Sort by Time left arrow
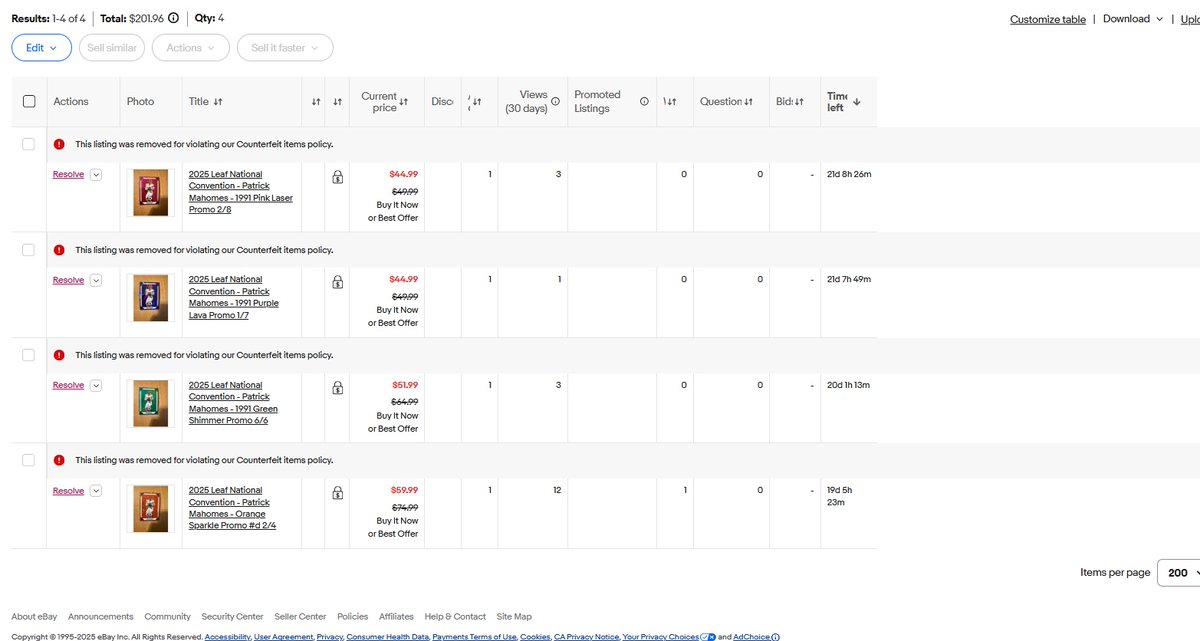This screenshot has width=1200, height=641. tap(857, 101)
